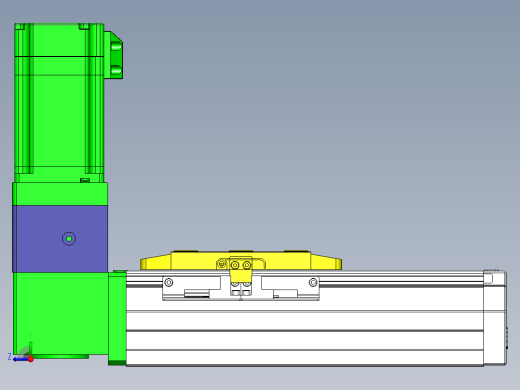Click circular hole on blue housing
520x390 pixels.
tap(69, 239)
